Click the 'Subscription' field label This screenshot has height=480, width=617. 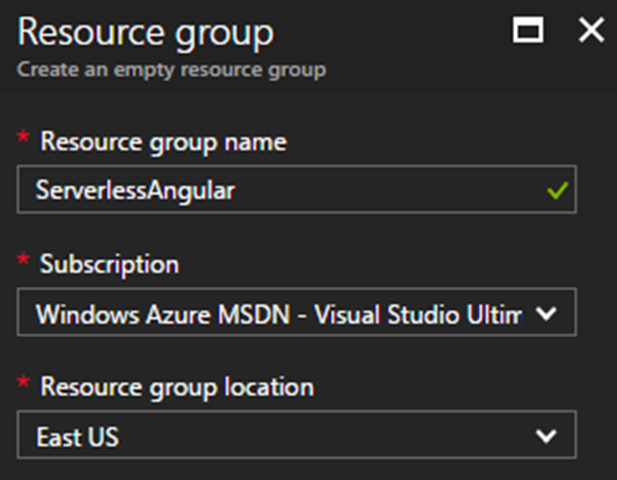[109, 264]
